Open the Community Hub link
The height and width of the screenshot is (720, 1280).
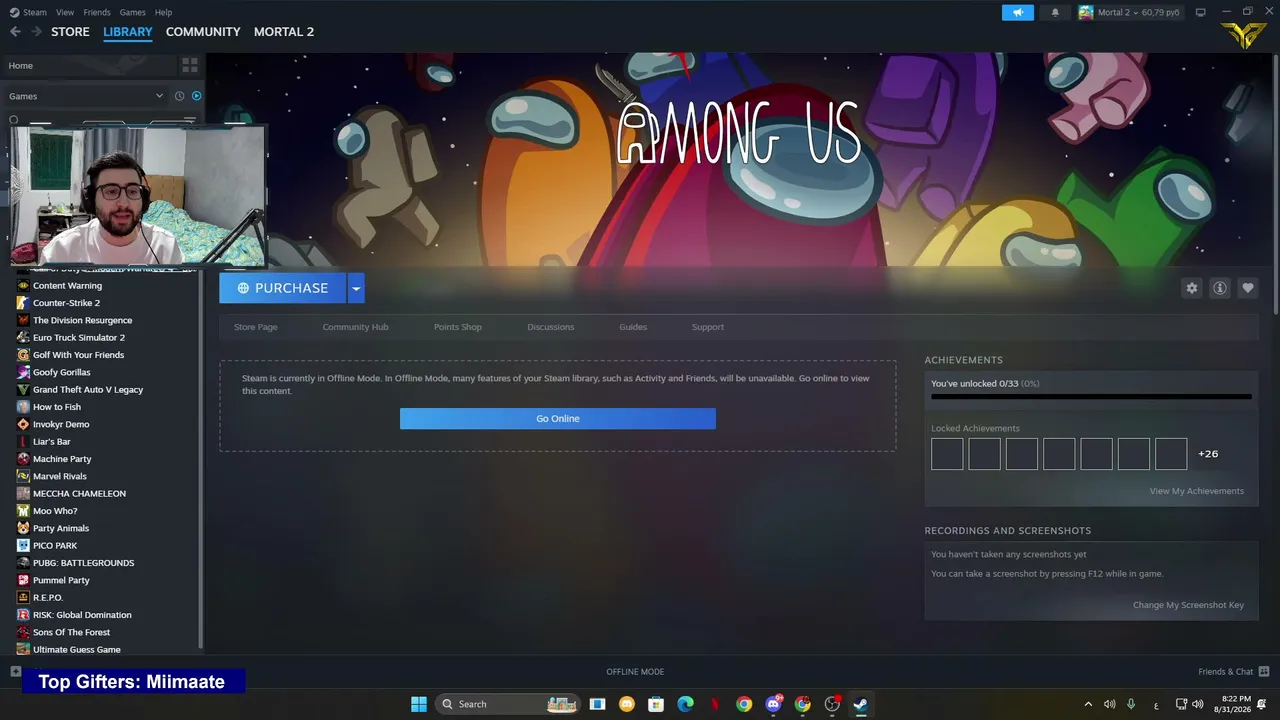tap(355, 327)
